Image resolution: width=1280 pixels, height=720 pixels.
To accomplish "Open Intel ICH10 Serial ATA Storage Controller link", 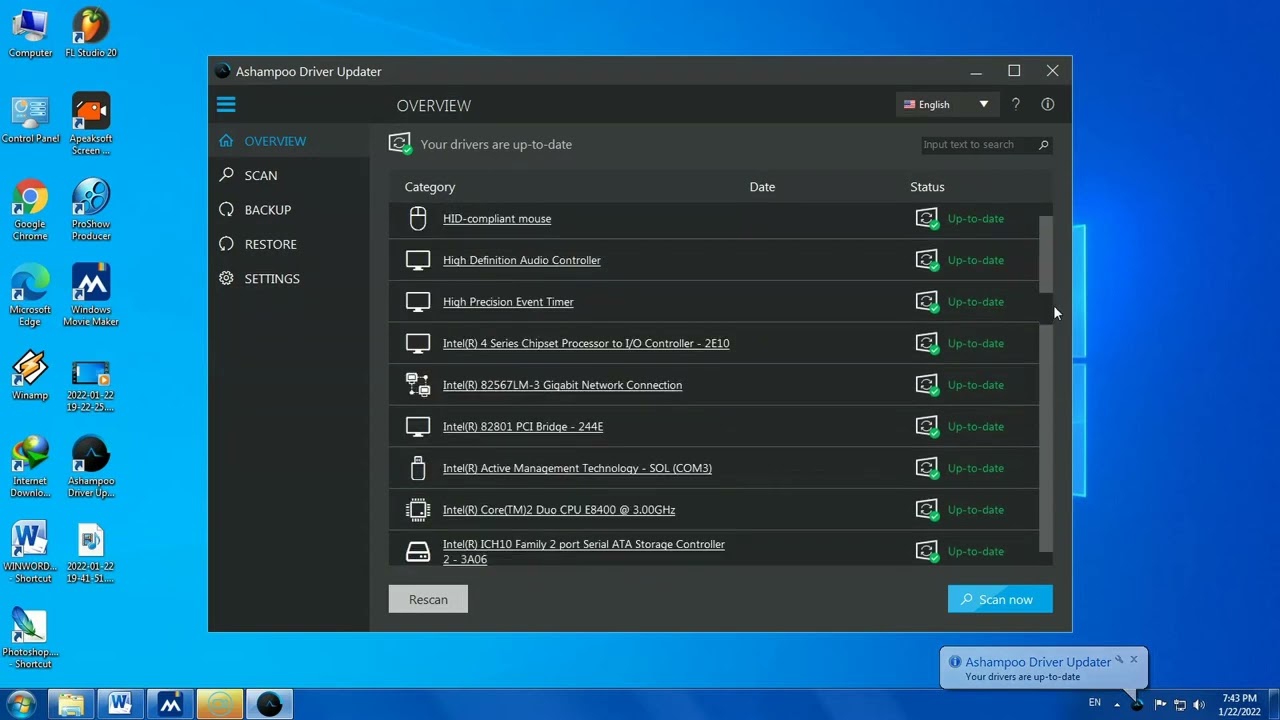I will pos(584,552).
